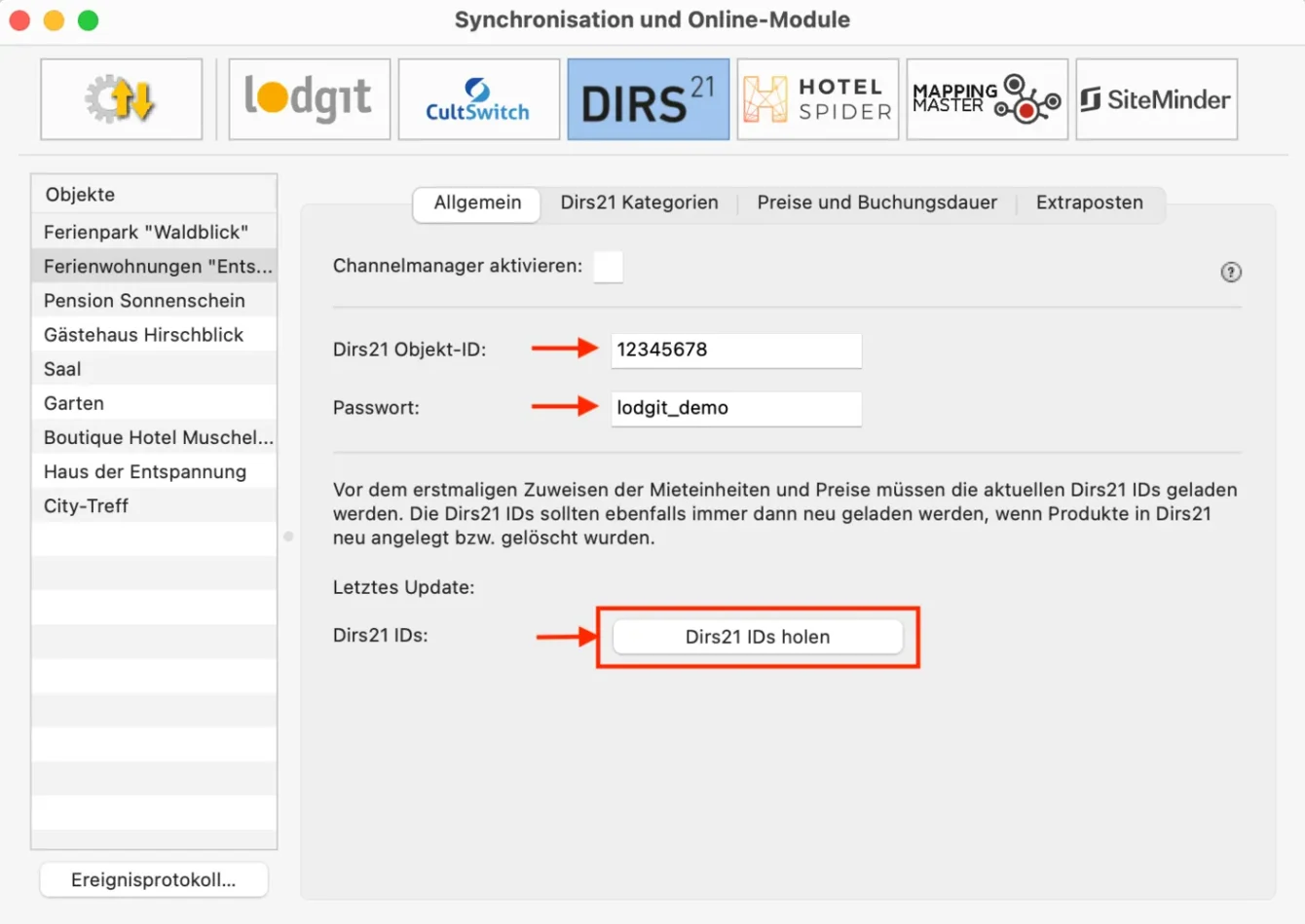Viewport: 1305px width, 924px height.
Task: Switch to the Mapping Master module
Action: [988, 99]
